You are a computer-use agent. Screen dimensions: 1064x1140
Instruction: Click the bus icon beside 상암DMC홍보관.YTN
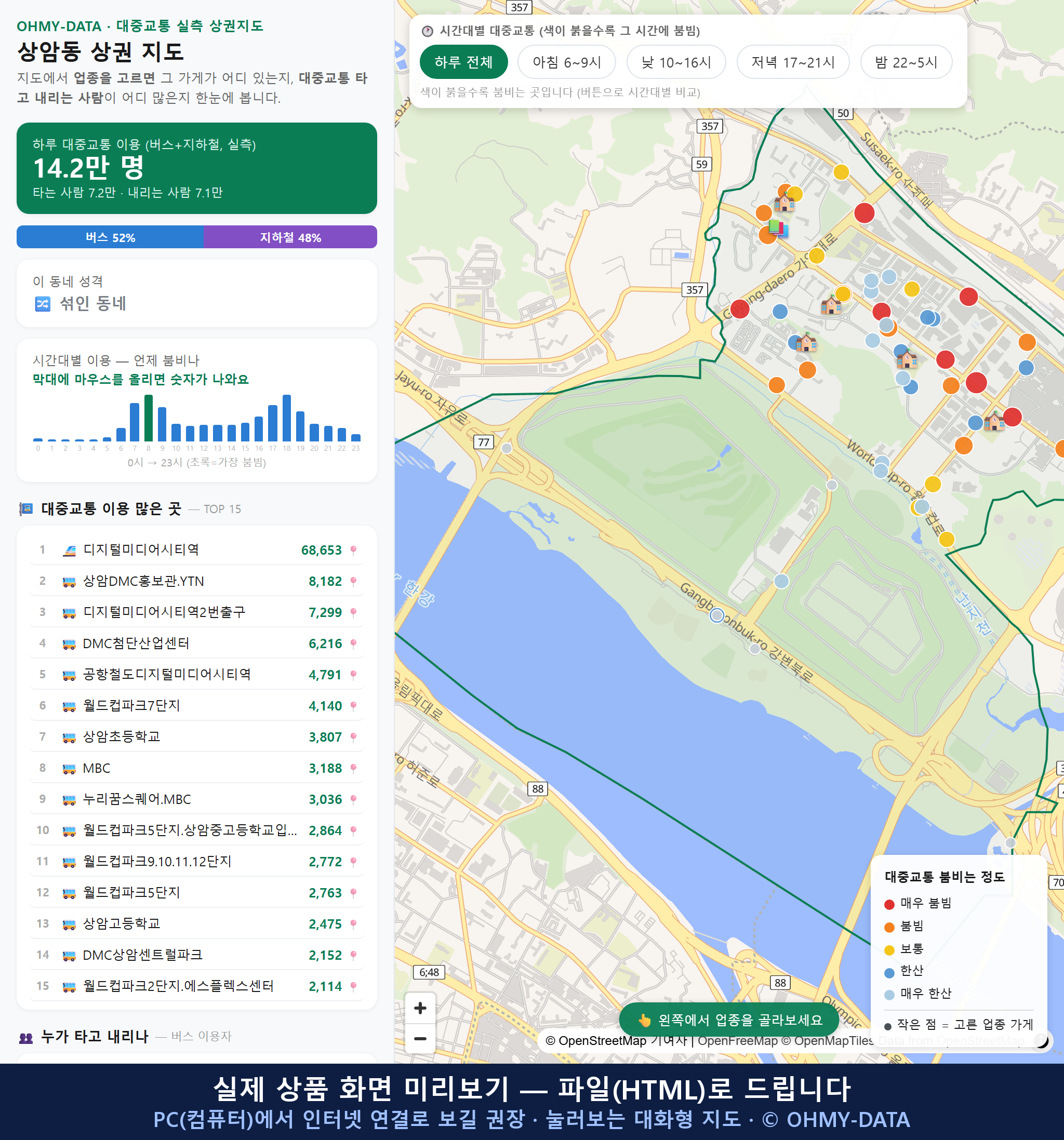[x=69, y=582]
